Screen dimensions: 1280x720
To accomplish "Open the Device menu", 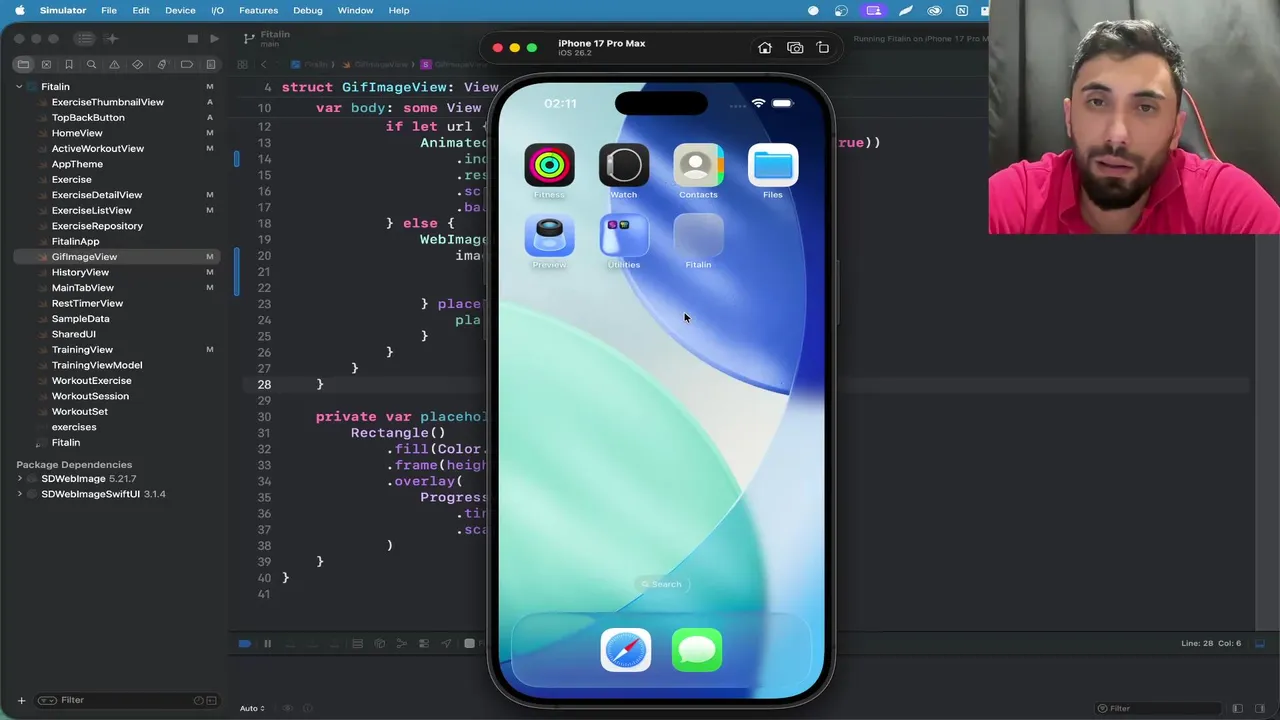I will (x=180, y=10).
